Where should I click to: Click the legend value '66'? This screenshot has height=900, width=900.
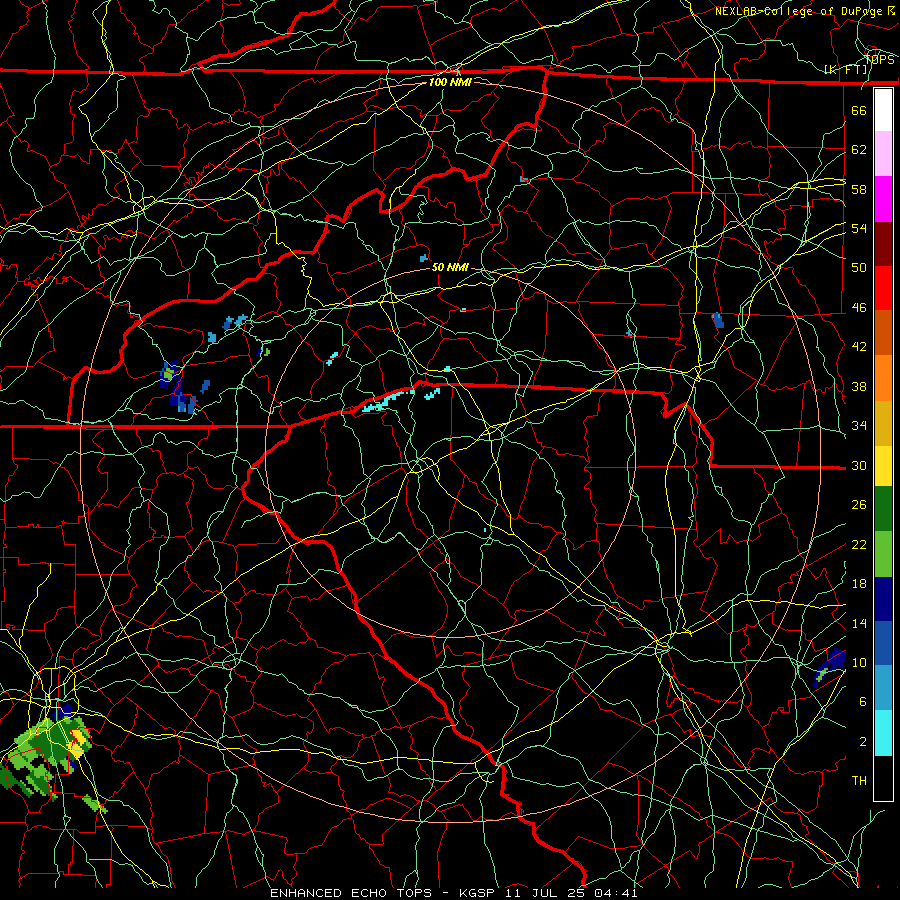(x=859, y=110)
